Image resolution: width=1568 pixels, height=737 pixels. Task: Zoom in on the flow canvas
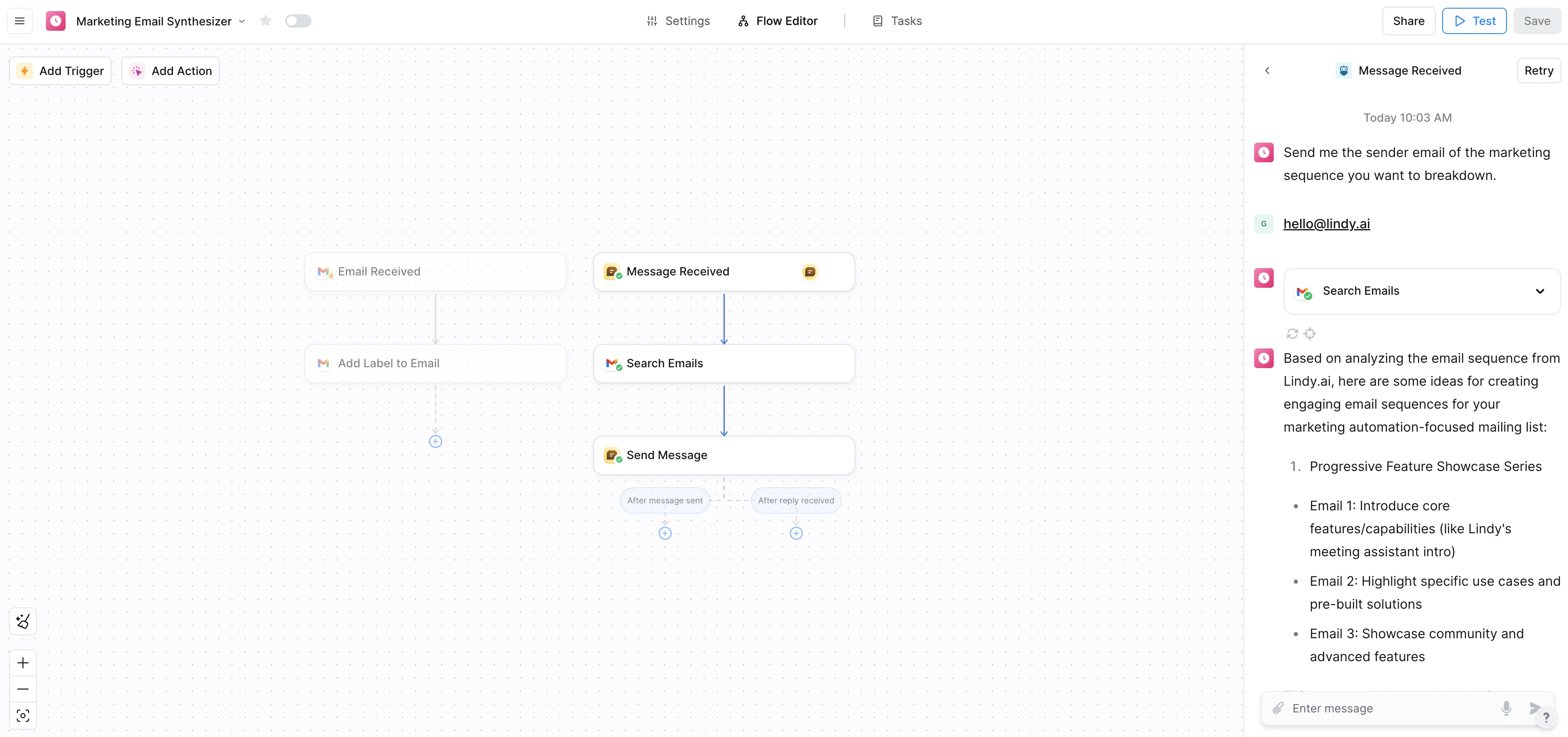tap(23, 663)
